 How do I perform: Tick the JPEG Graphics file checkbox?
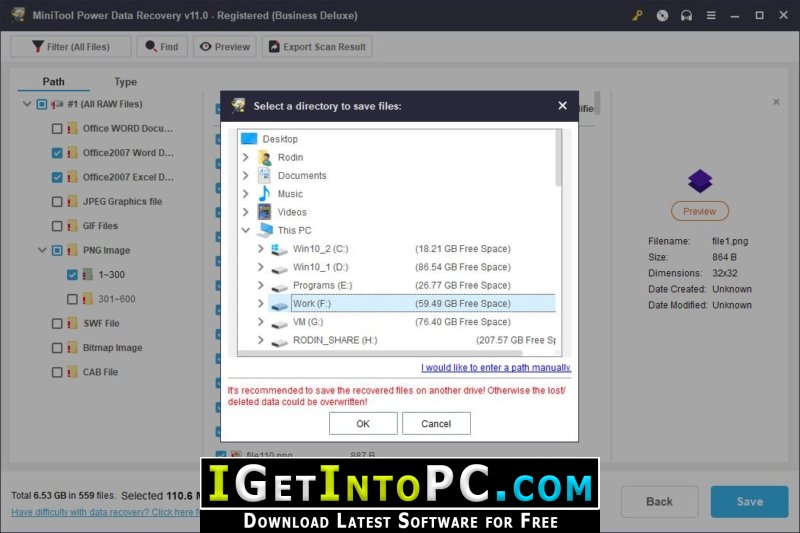click(57, 202)
